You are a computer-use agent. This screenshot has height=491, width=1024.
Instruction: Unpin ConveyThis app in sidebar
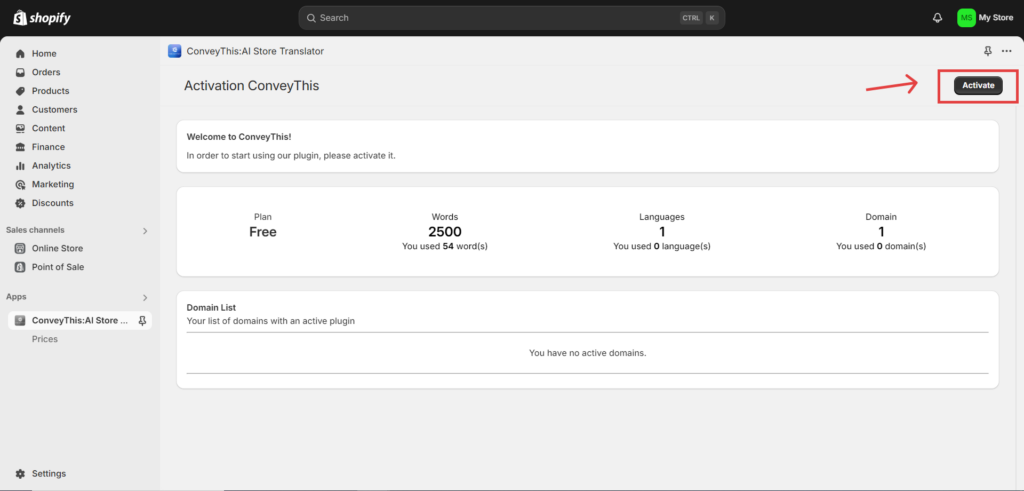(142, 321)
